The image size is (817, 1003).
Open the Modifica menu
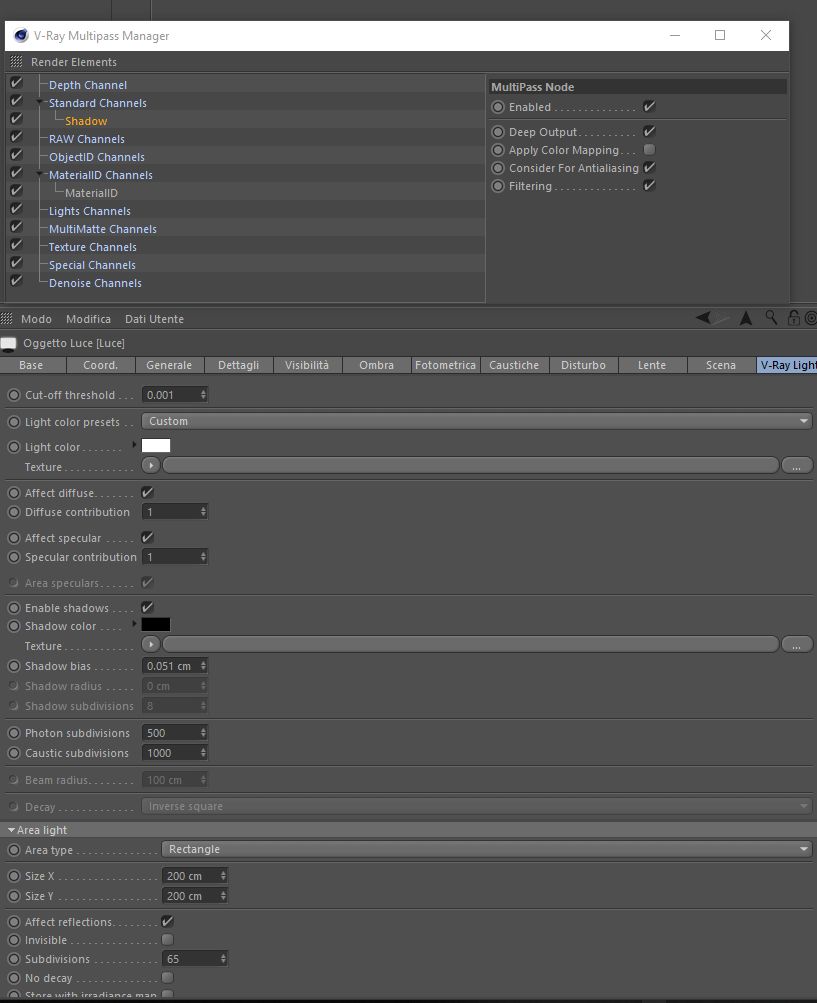click(x=88, y=319)
